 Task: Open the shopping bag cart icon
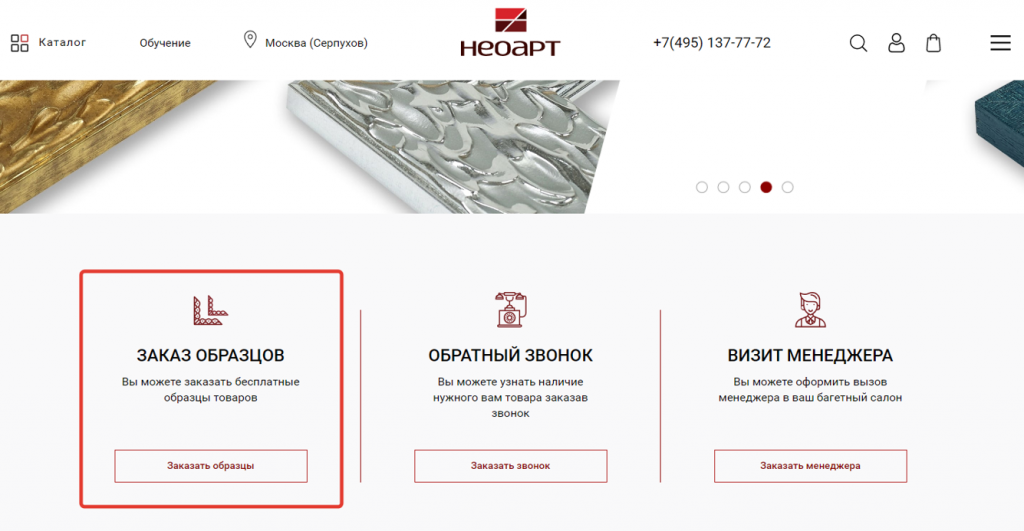click(x=933, y=43)
